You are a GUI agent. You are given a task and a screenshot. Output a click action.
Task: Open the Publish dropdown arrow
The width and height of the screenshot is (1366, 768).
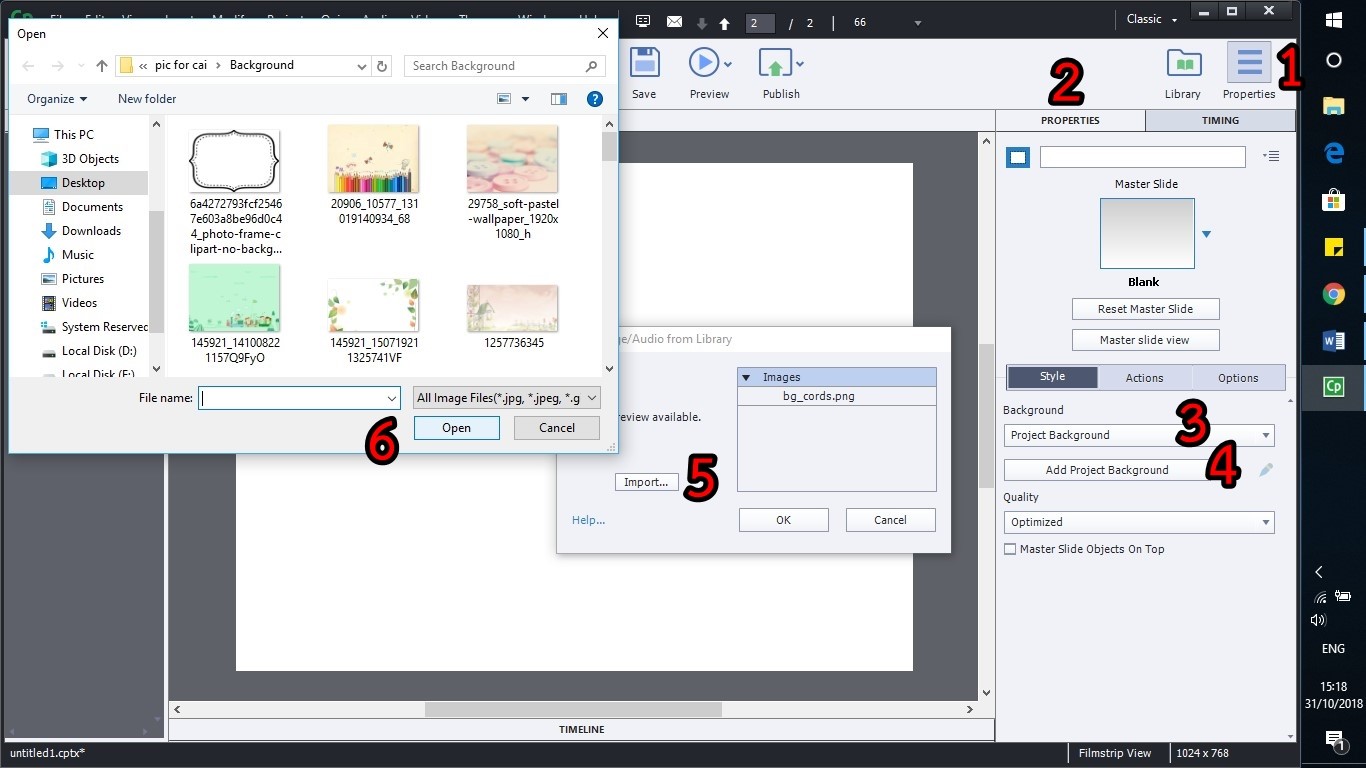799,64
